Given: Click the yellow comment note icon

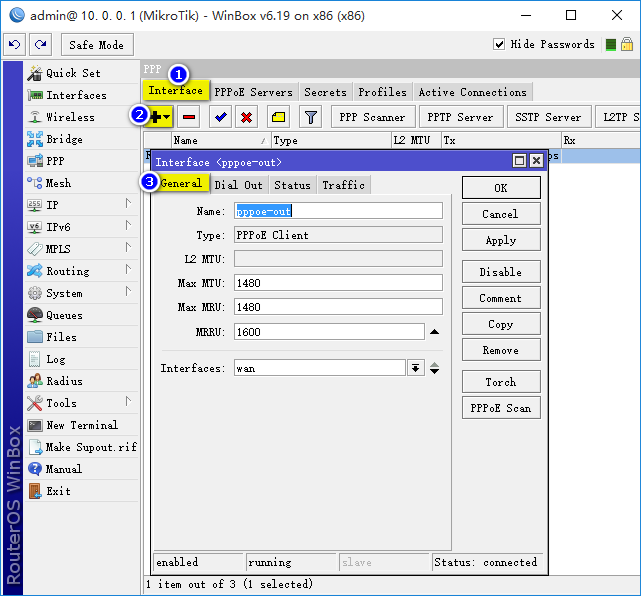Looking at the screenshot, I should click(279, 117).
